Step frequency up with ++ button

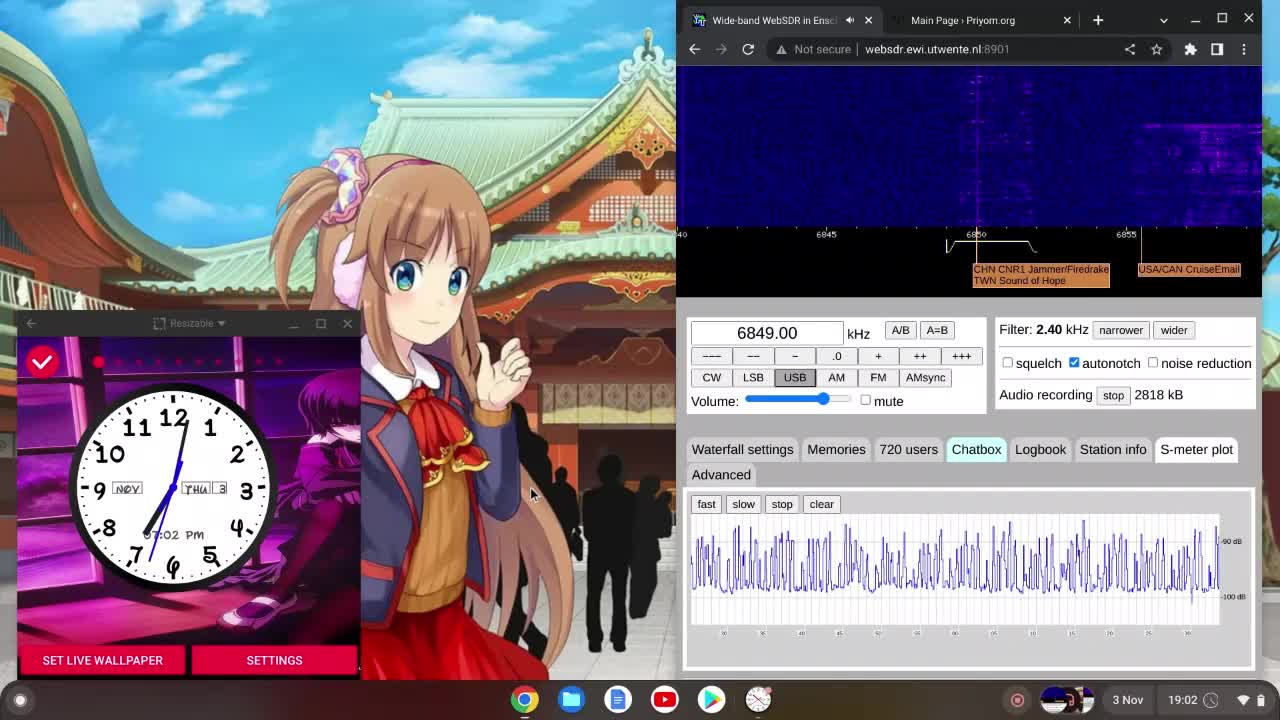(x=919, y=356)
